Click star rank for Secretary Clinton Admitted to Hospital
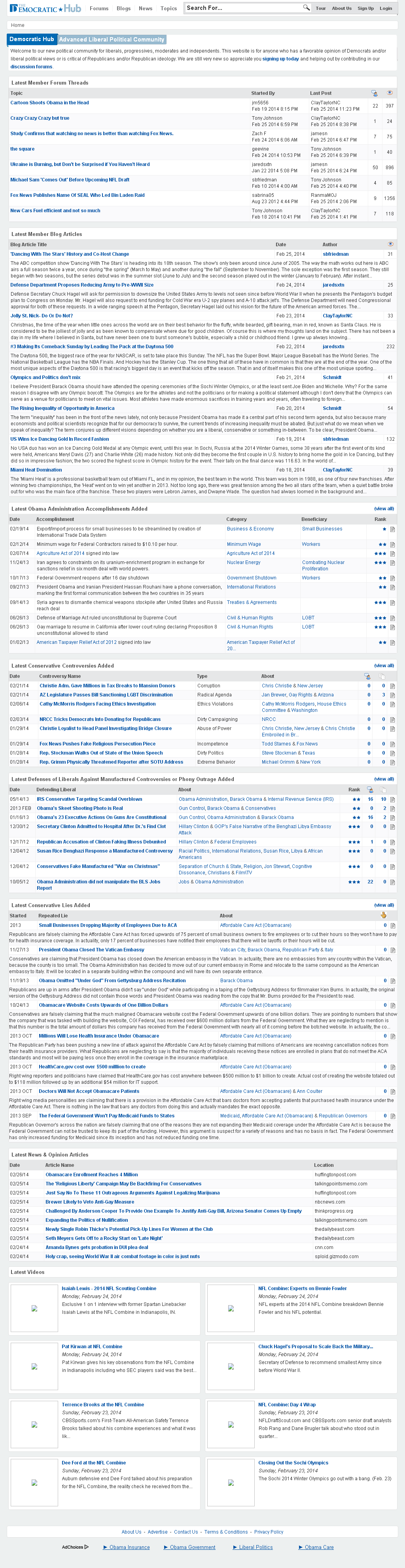The image size is (405, 1568). (354, 826)
